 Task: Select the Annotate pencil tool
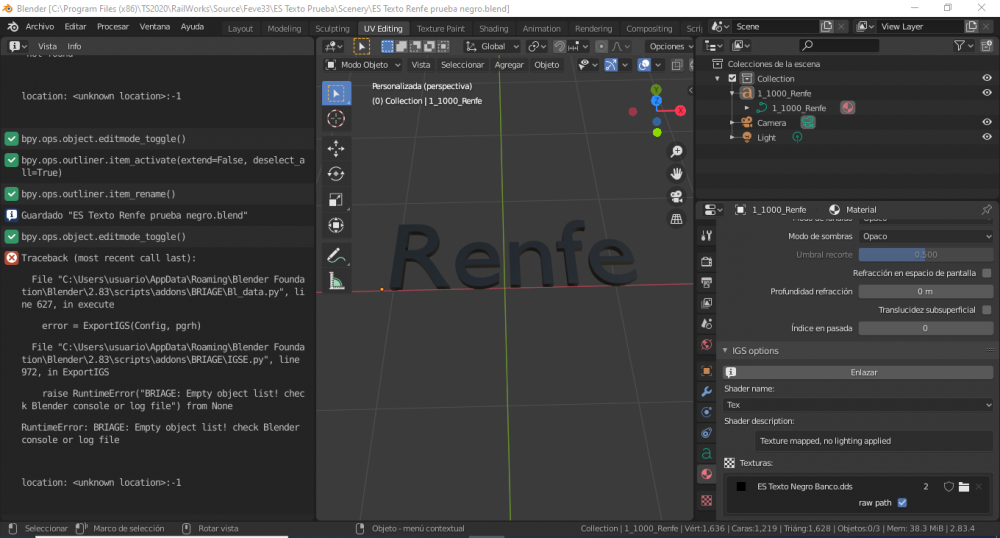(336, 255)
